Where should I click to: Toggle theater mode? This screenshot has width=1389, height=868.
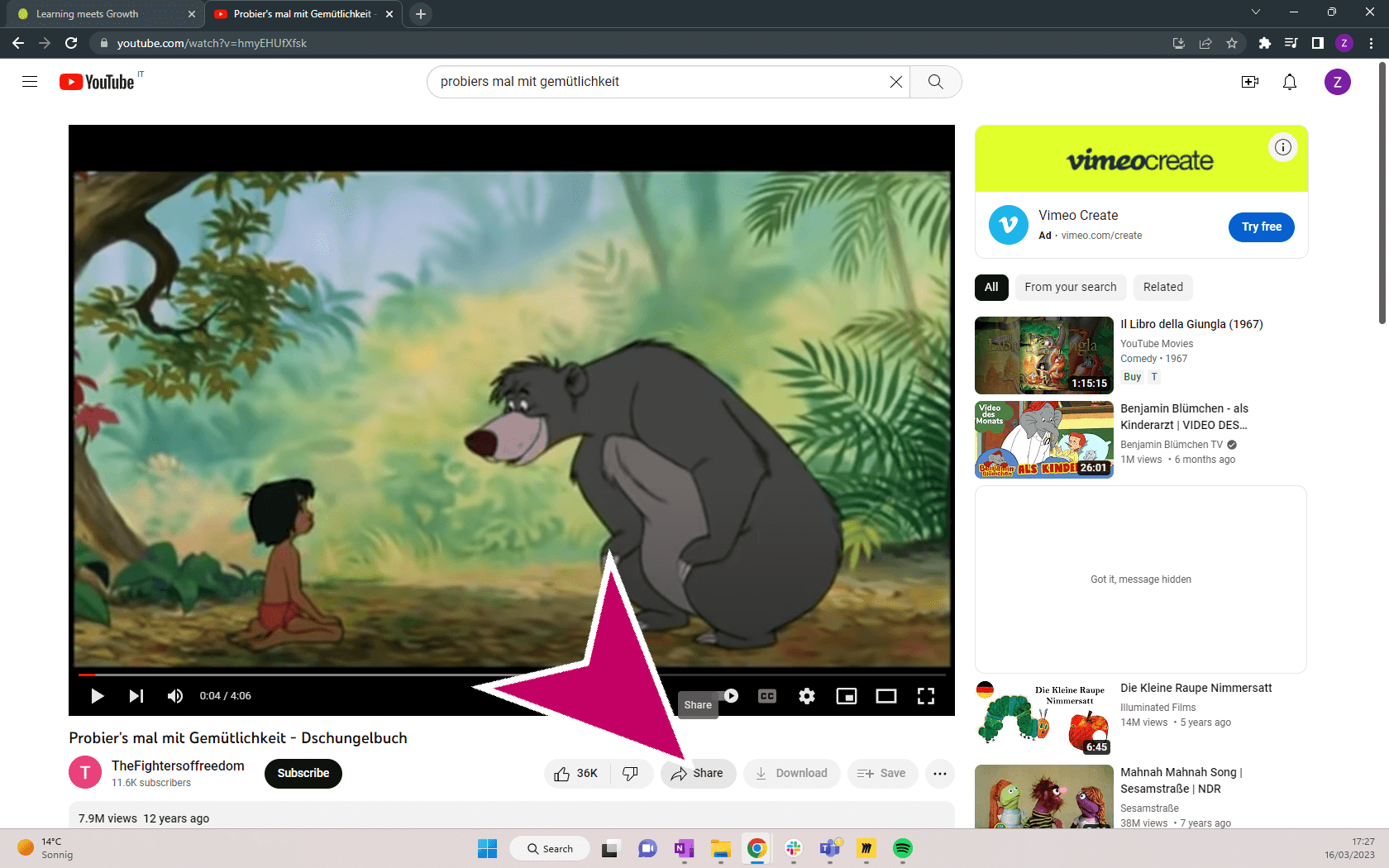pos(886,696)
